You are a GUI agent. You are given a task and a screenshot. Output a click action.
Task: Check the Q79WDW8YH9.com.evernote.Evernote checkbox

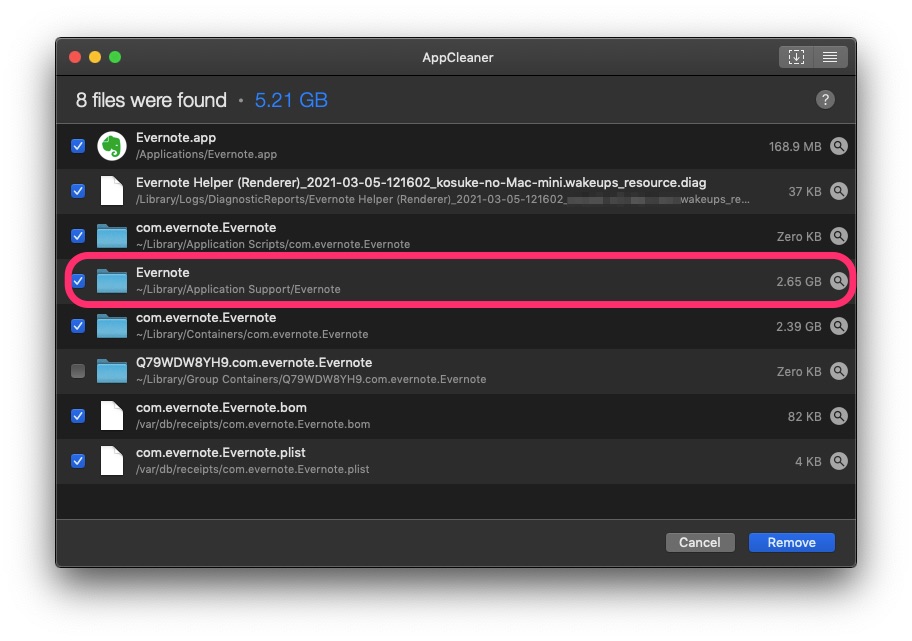[78, 371]
